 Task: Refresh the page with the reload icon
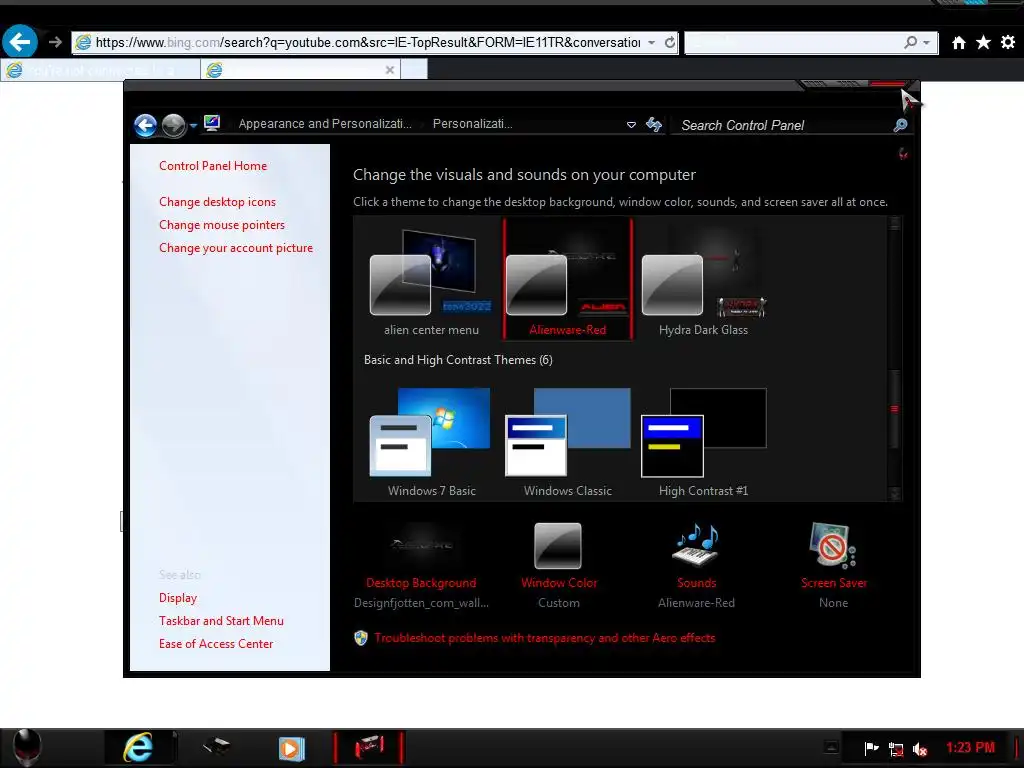click(x=669, y=42)
